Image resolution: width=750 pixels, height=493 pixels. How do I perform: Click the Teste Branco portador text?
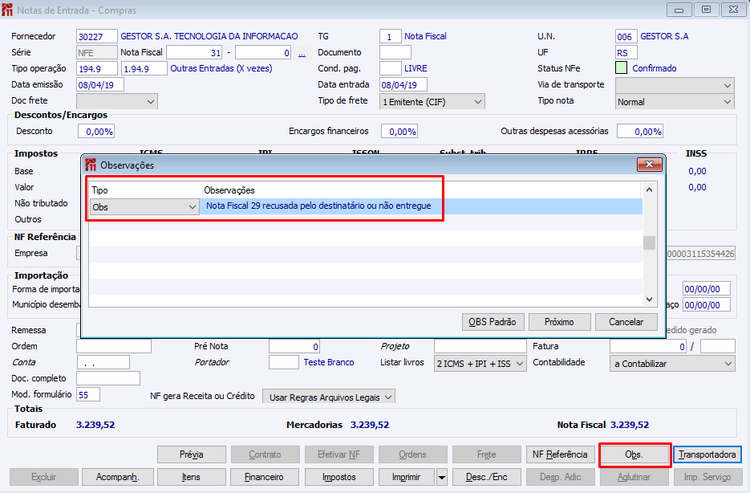[329, 362]
